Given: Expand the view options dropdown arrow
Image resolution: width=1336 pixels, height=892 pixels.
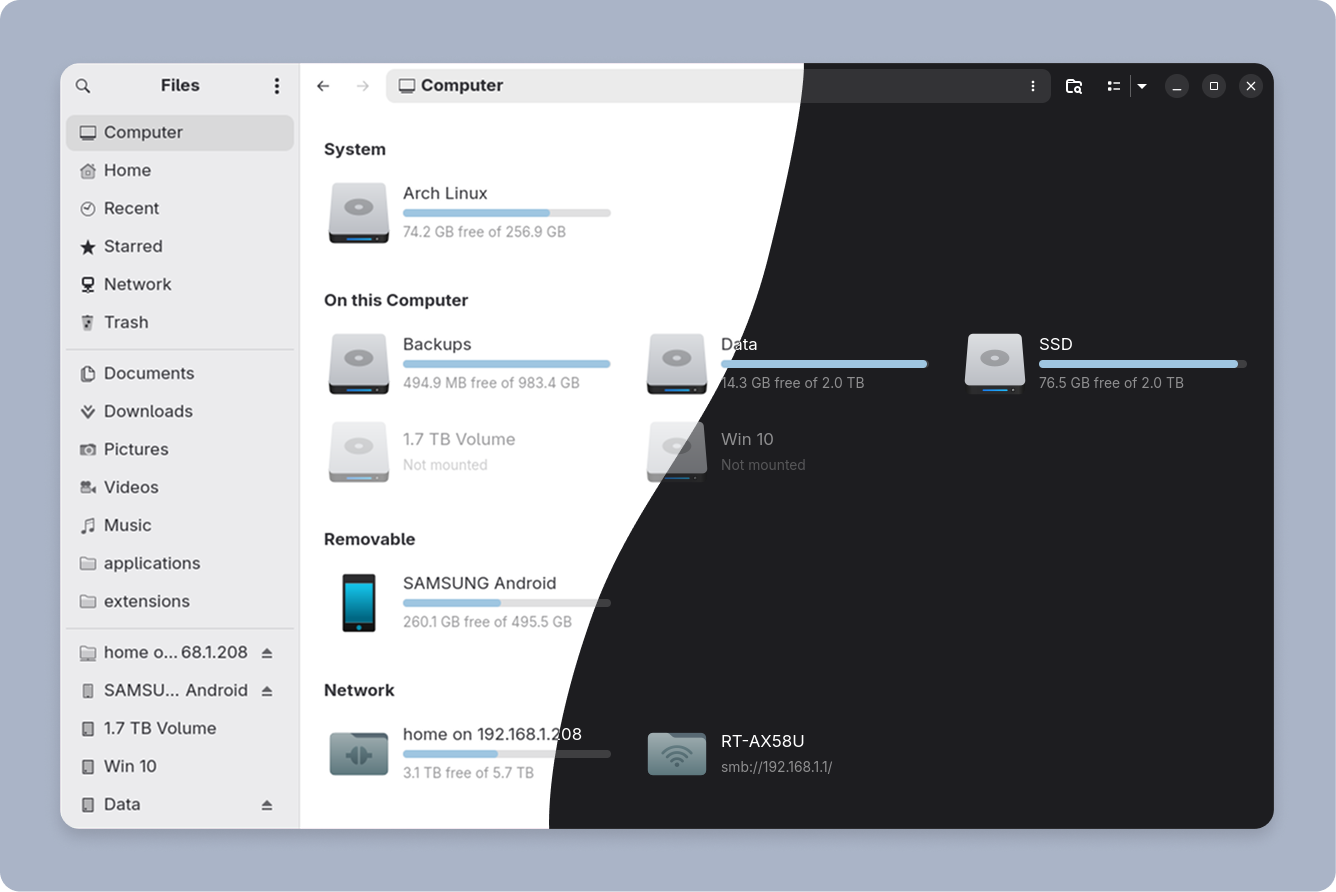Looking at the screenshot, I should [1142, 86].
